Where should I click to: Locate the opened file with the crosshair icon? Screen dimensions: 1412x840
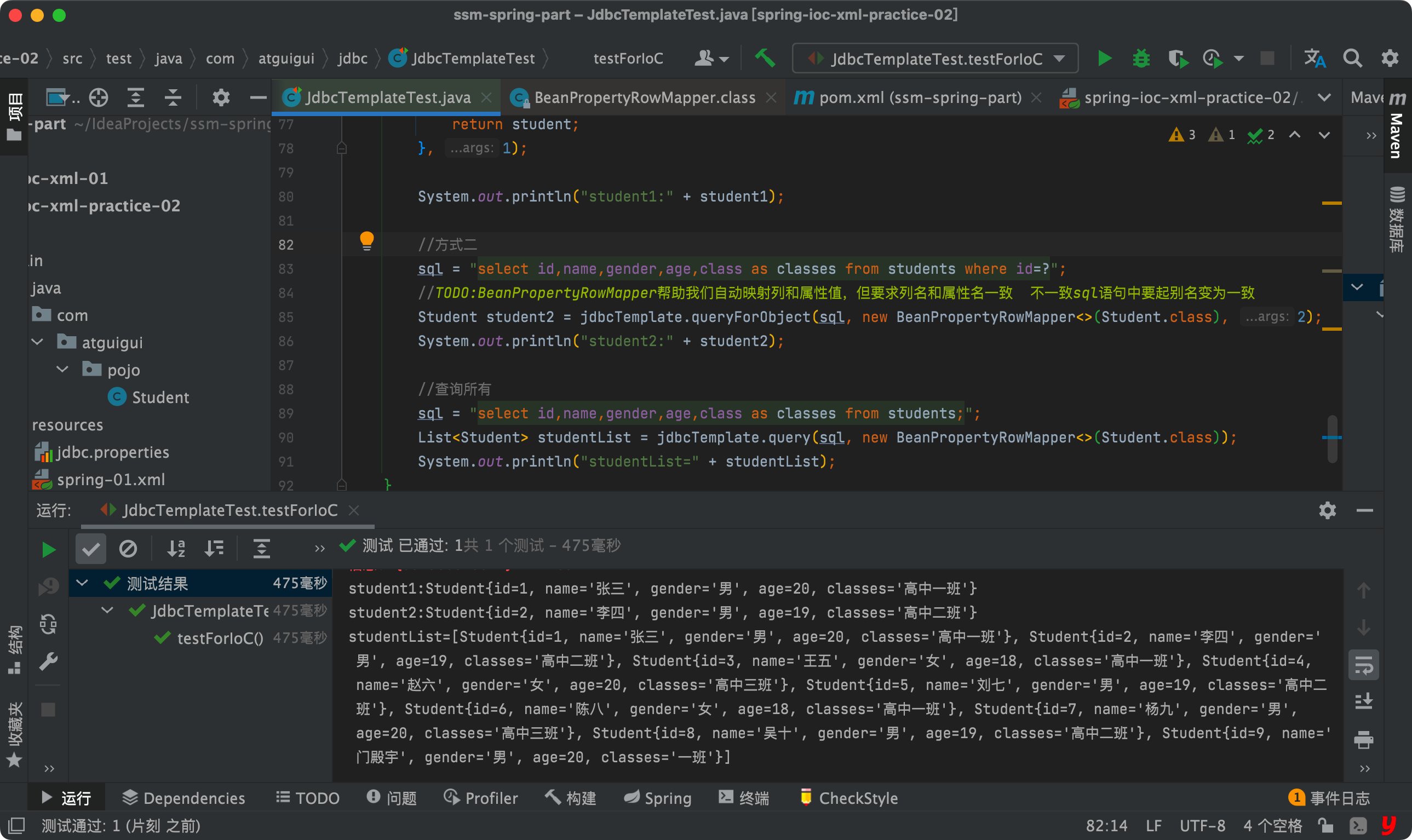[x=99, y=98]
